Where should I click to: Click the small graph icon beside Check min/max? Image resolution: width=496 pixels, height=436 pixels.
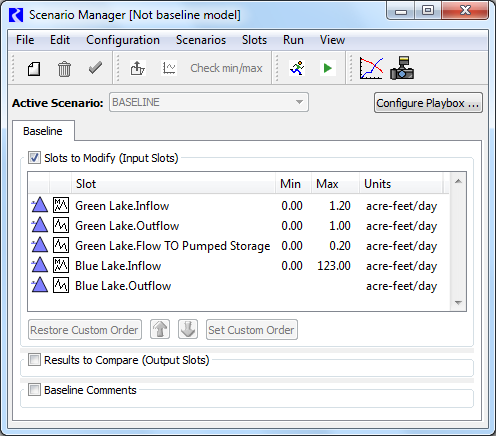169,68
